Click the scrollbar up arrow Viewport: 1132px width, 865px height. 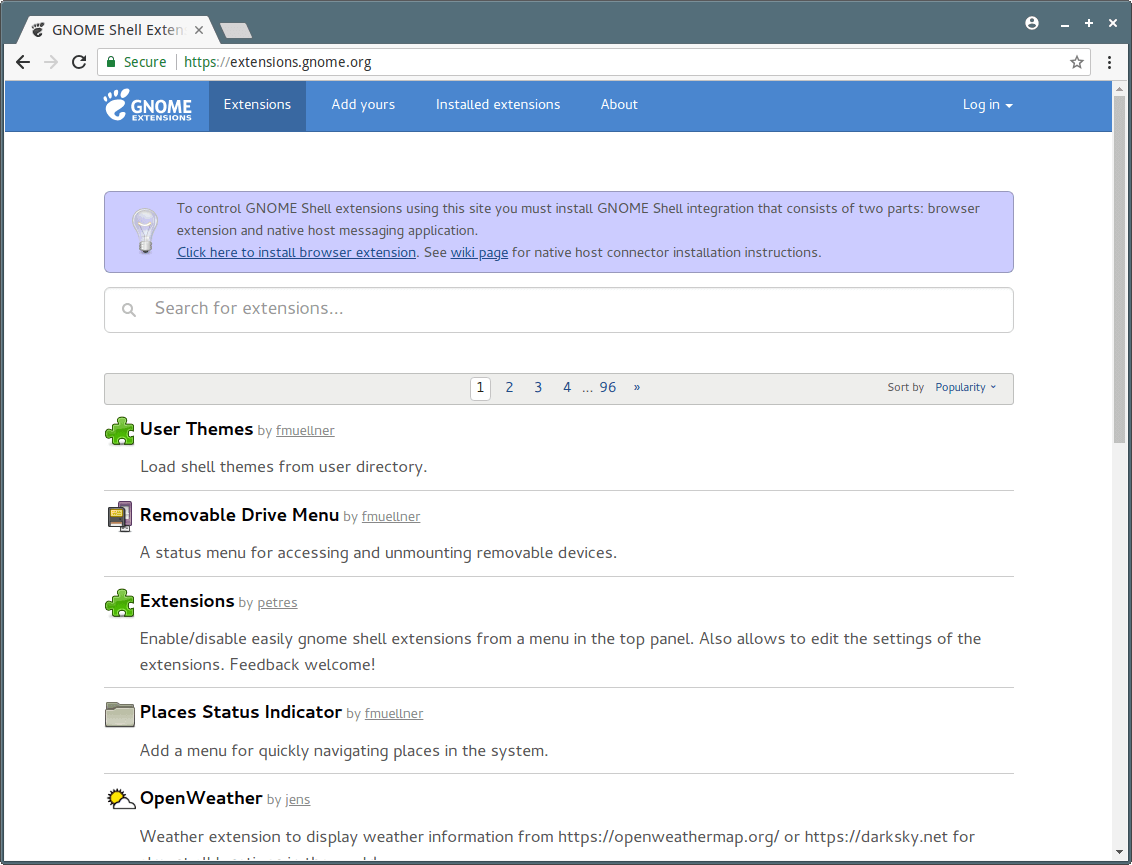(1119, 88)
